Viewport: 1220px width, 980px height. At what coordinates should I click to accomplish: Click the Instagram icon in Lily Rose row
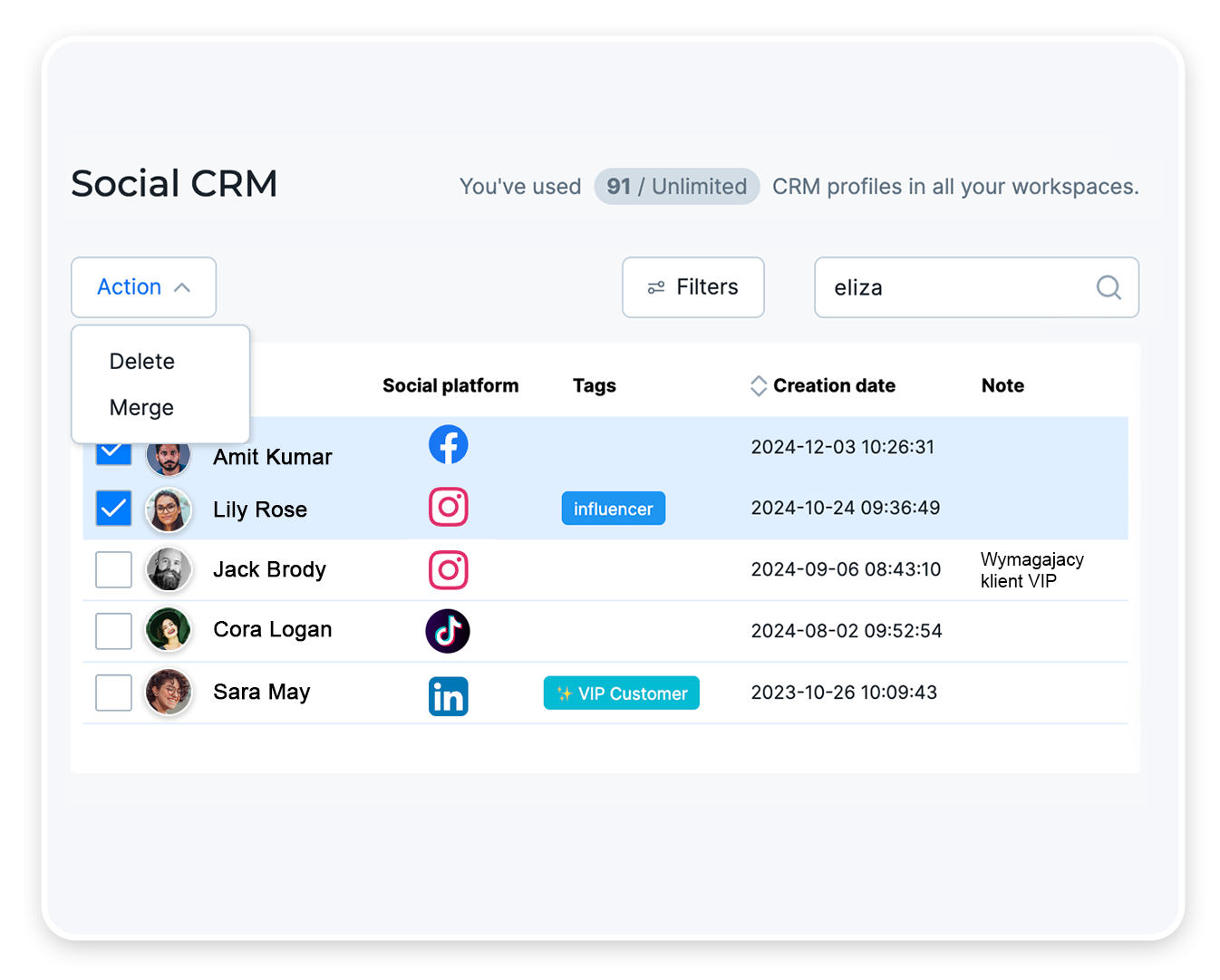(448, 507)
